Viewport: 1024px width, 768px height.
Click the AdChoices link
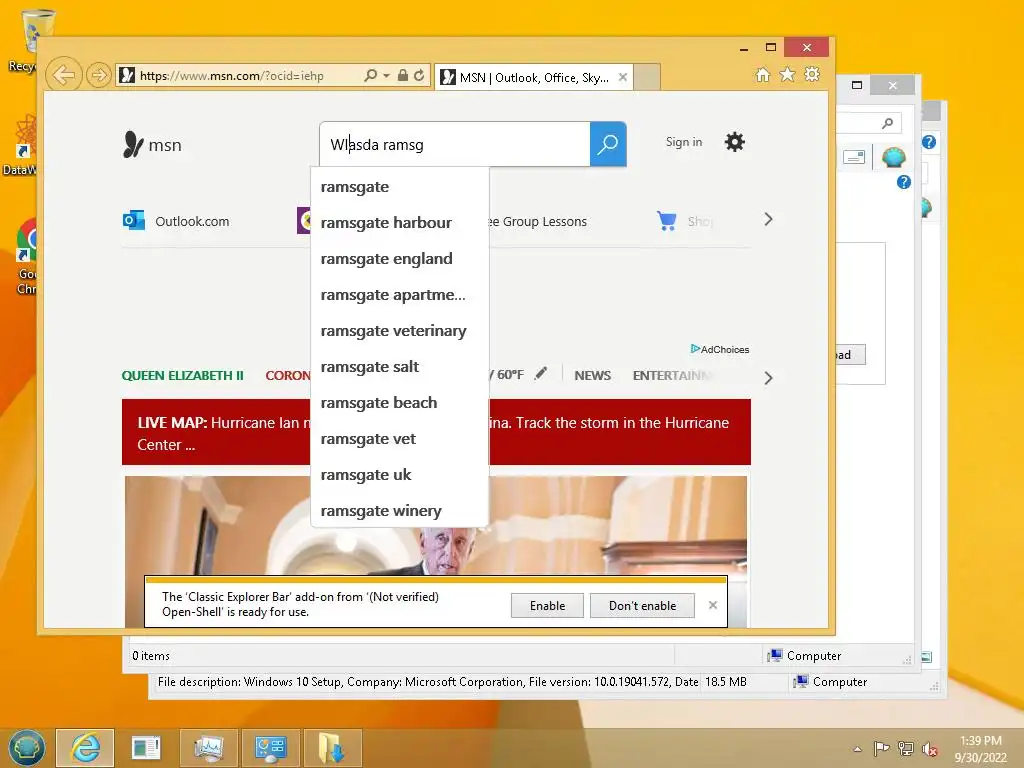coord(720,349)
